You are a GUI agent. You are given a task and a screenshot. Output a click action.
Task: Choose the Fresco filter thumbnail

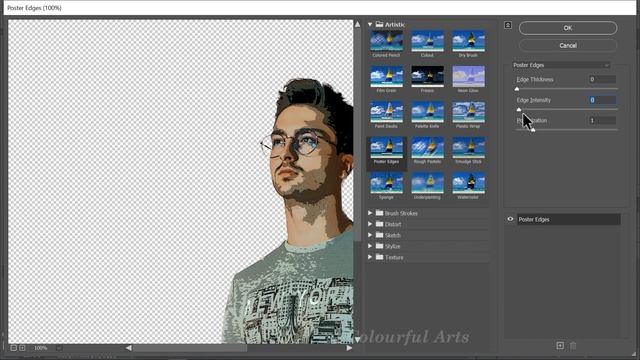(x=427, y=76)
